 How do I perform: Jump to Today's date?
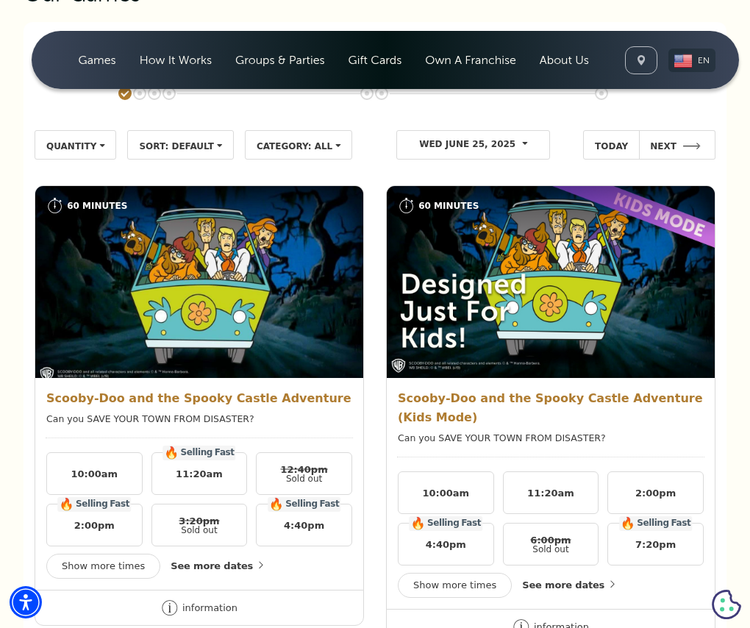[611, 145]
